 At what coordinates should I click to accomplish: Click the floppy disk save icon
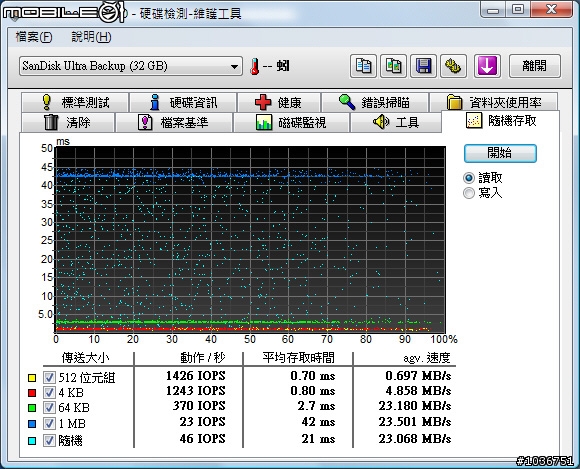pos(423,66)
